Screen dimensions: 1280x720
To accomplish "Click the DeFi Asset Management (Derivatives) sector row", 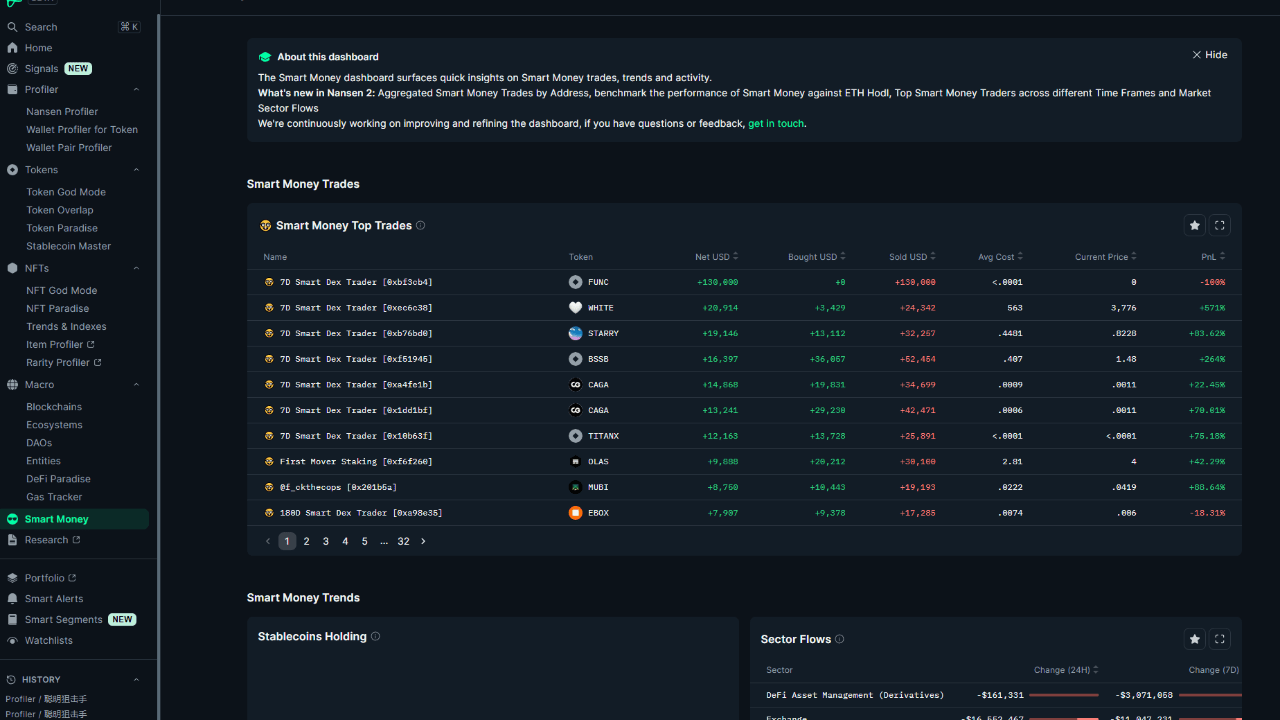I will point(995,695).
